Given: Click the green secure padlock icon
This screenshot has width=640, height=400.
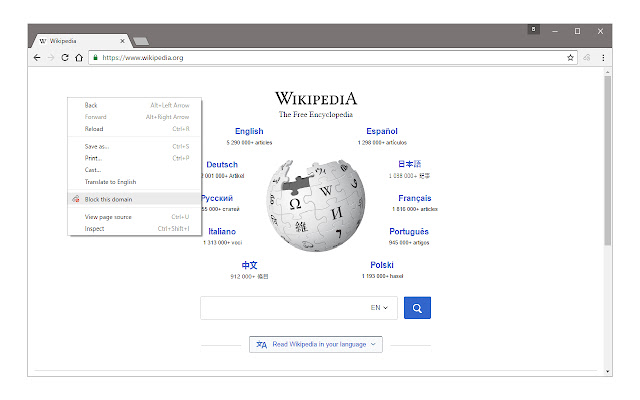Looking at the screenshot, I should pos(95,58).
